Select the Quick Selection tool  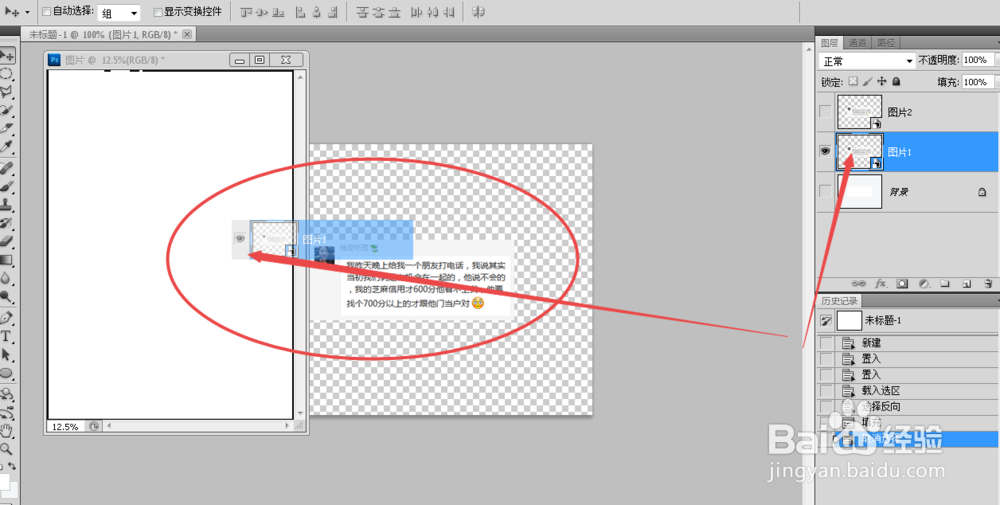click(x=6, y=111)
